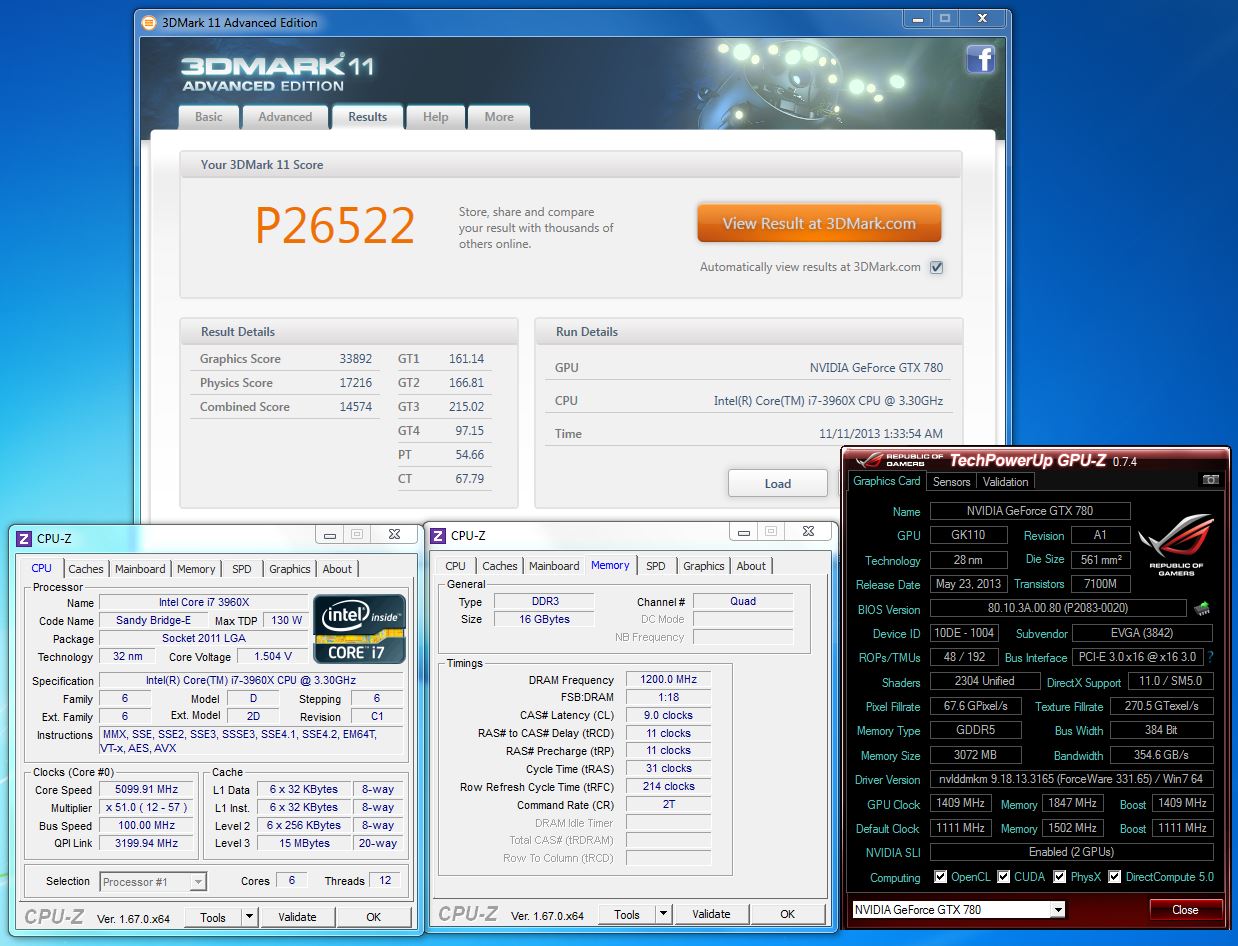
Task: Click the GPU-Z BIOS Version field
Action: pyautogui.click(x=1058, y=609)
